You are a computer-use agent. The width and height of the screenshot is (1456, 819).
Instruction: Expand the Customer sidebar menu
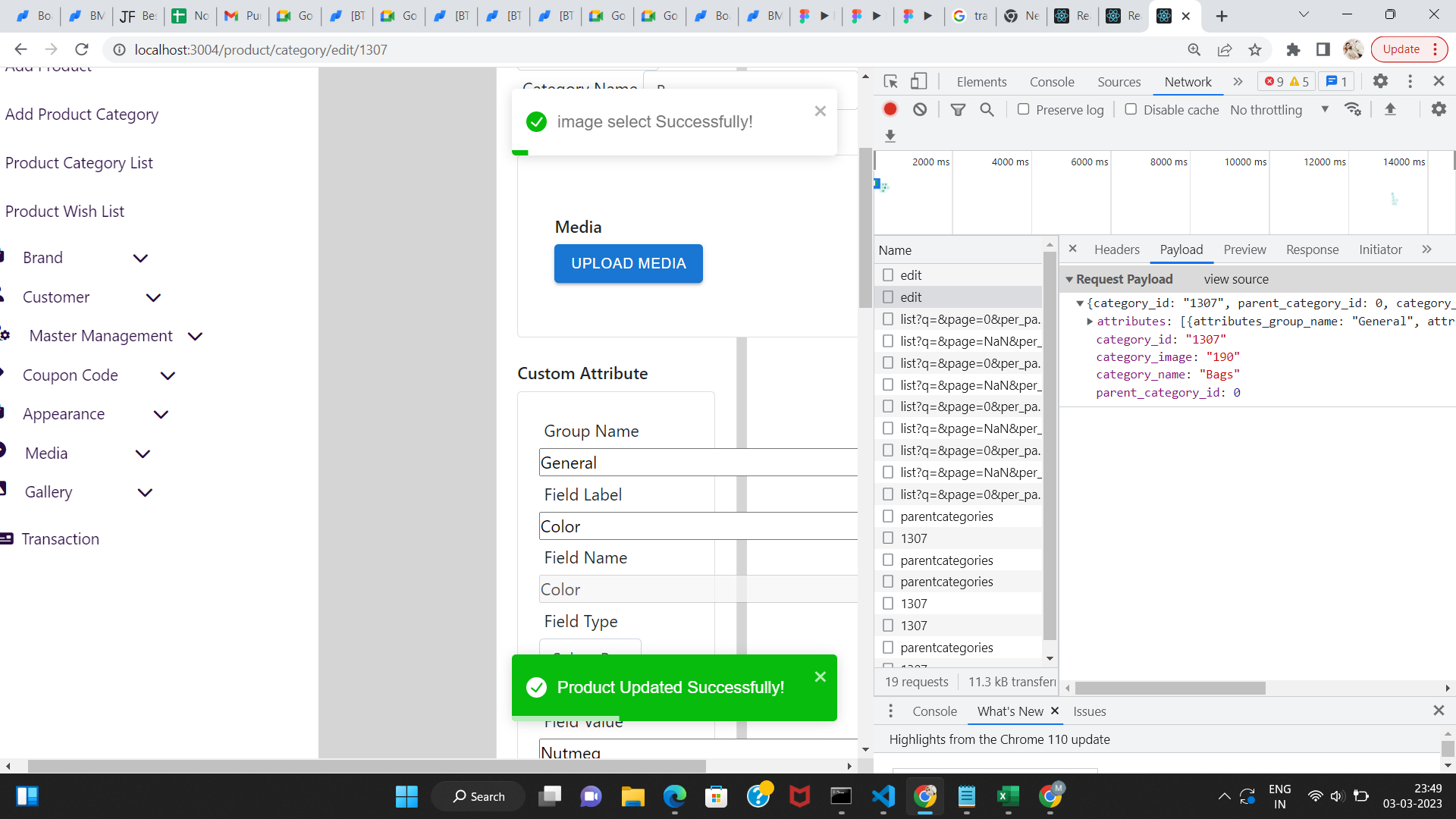click(153, 297)
